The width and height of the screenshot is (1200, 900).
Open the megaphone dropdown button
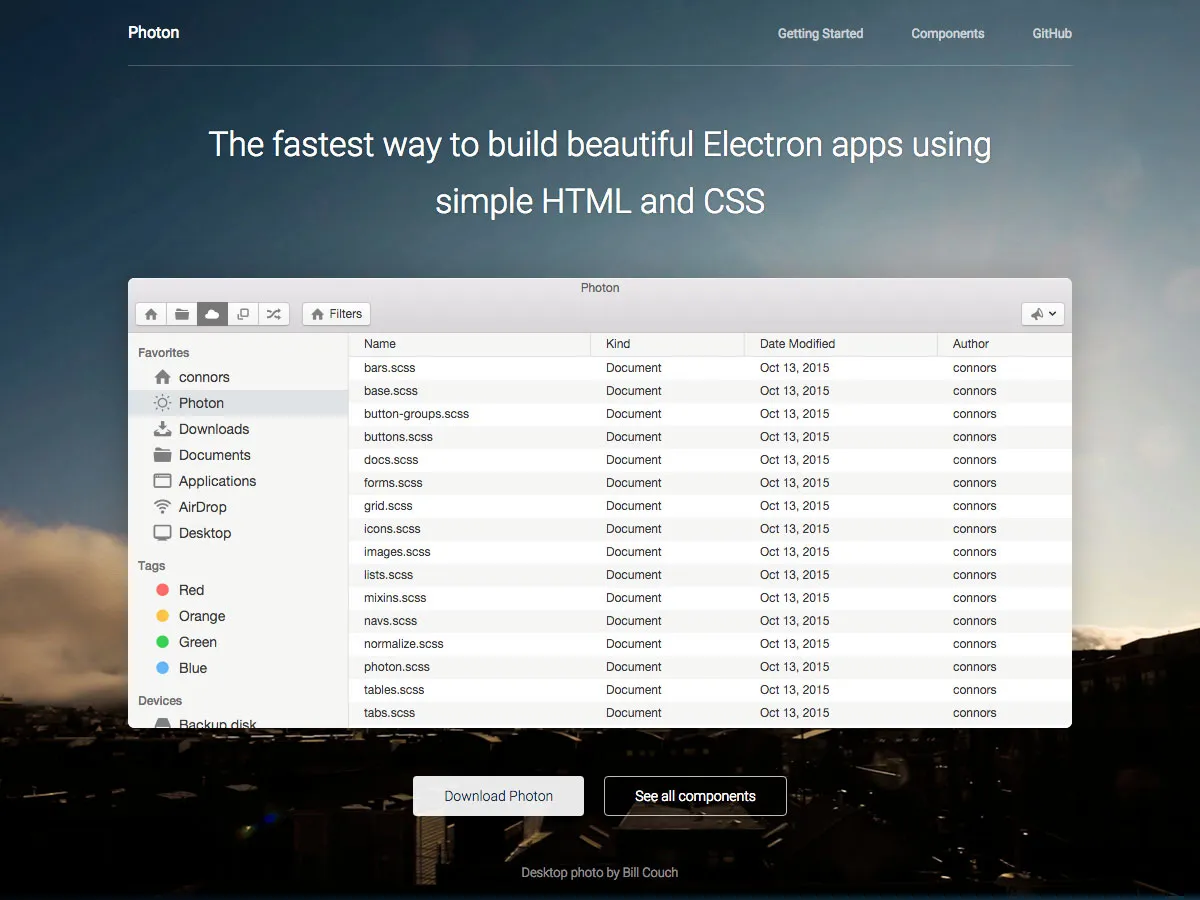pos(1043,314)
